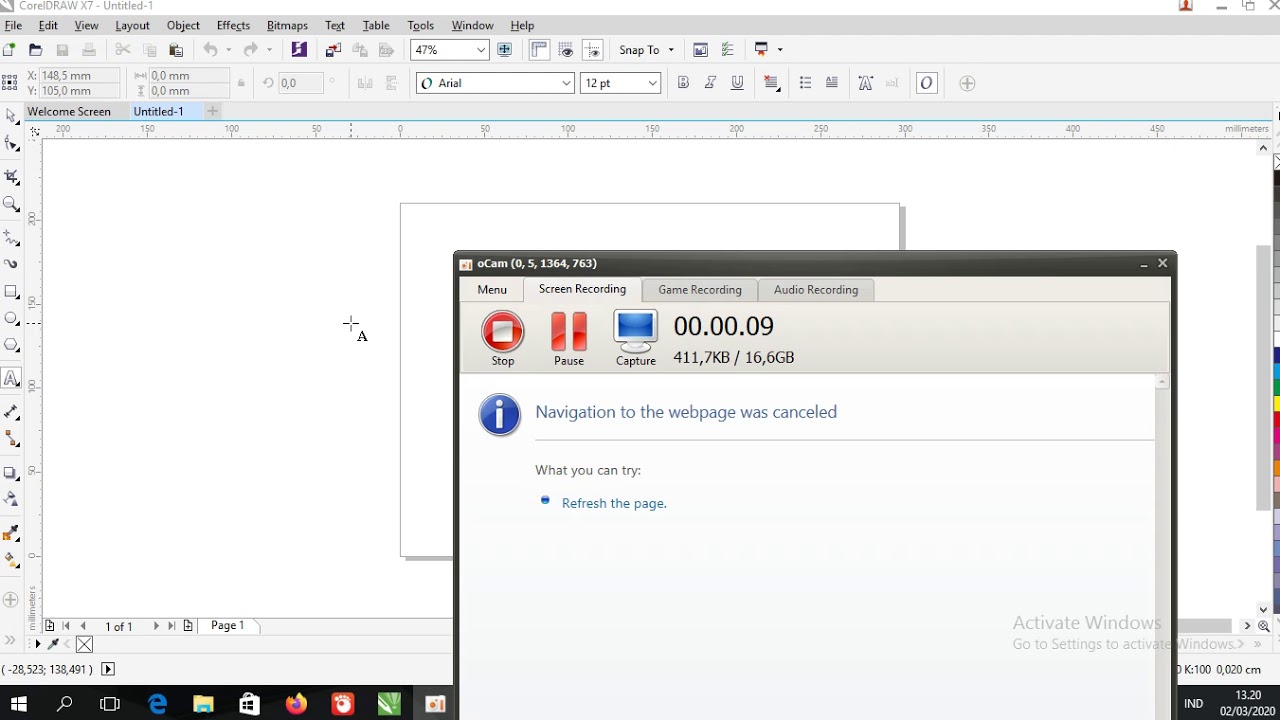Click Quick customize plus on property bar
Viewport: 1280px width, 720px height.
click(x=967, y=83)
